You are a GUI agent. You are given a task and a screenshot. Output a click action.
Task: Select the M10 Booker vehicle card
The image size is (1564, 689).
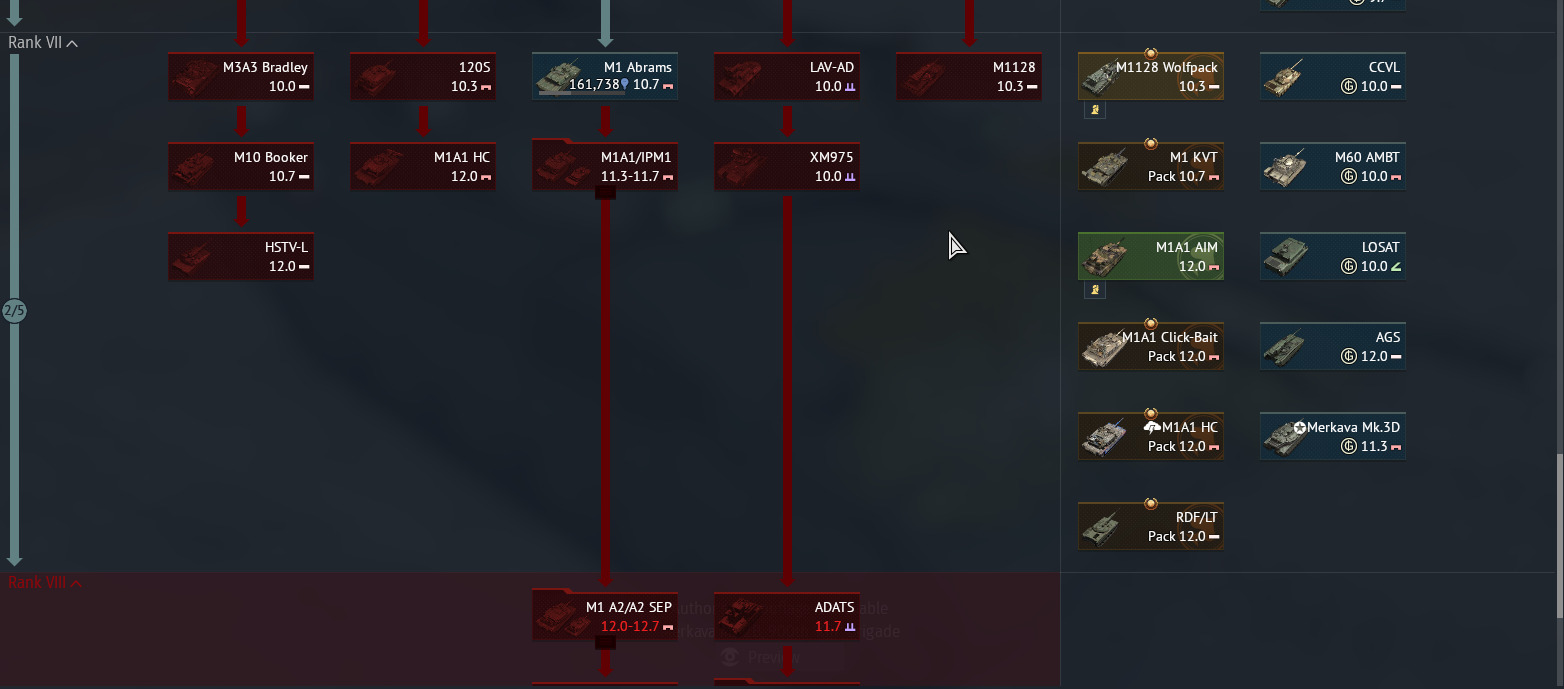(x=241, y=166)
